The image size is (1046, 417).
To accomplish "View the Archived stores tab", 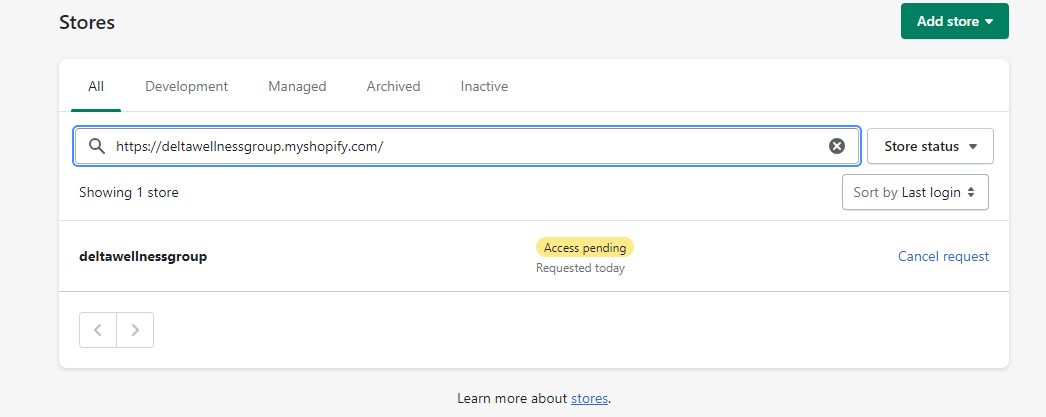I will click(394, 86).
